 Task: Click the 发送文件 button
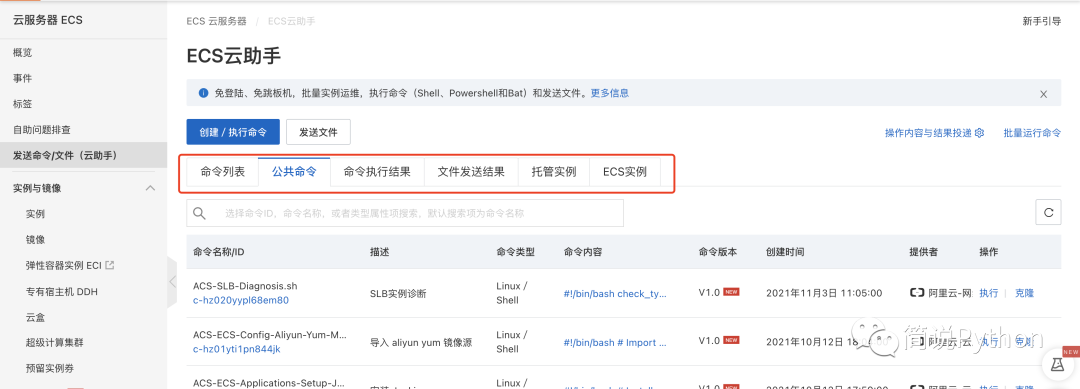318,132
